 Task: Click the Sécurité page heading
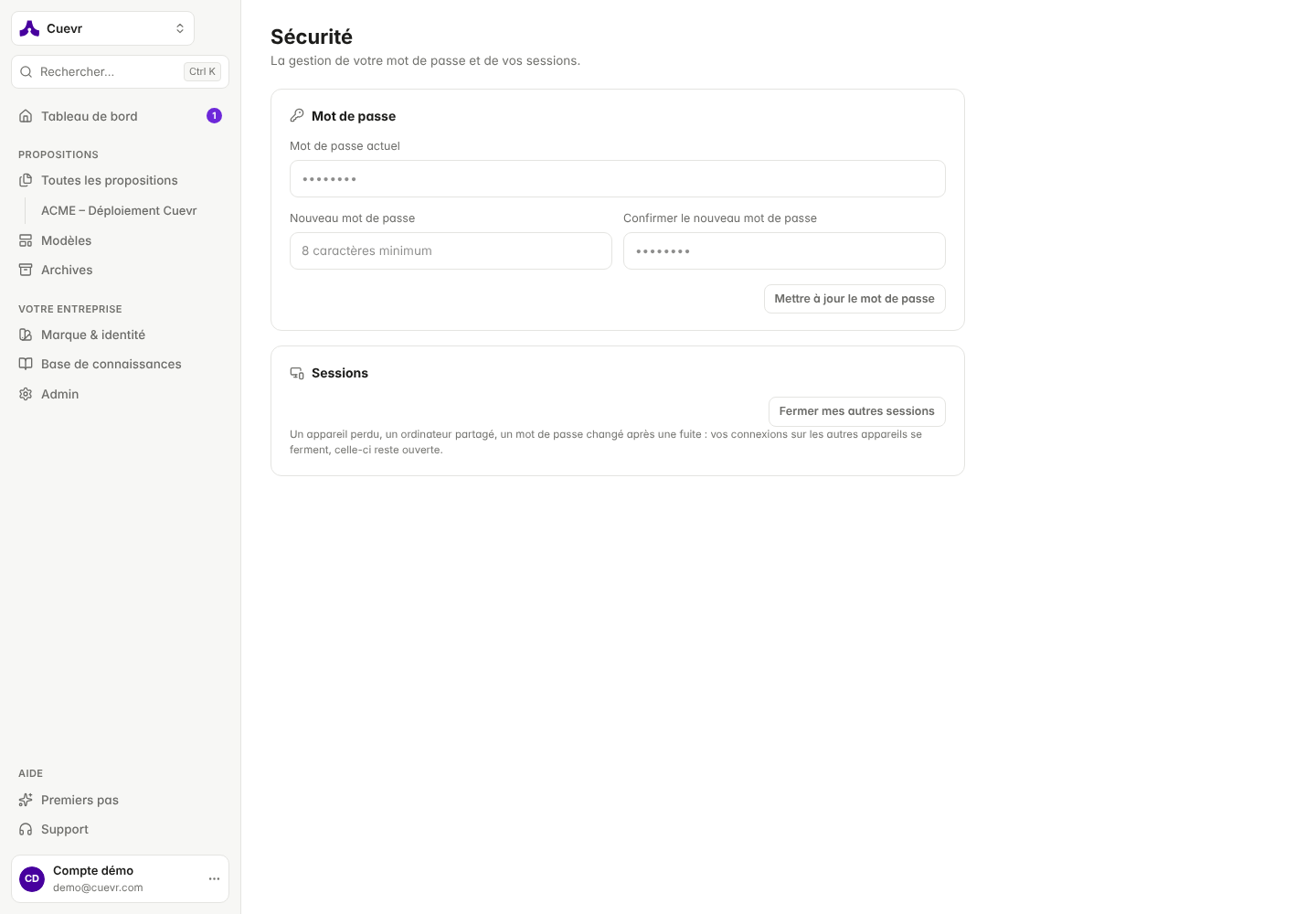[312, 37]
